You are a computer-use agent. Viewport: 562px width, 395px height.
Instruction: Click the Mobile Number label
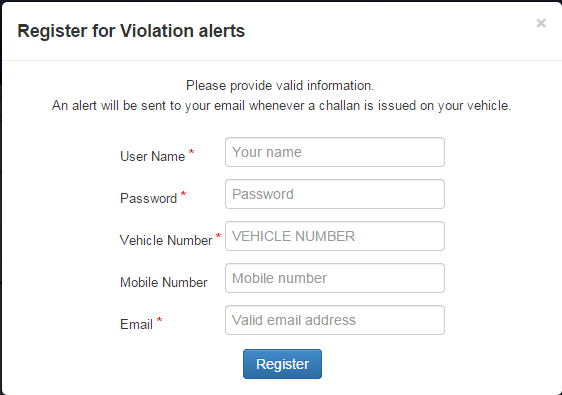coord(163,282)
